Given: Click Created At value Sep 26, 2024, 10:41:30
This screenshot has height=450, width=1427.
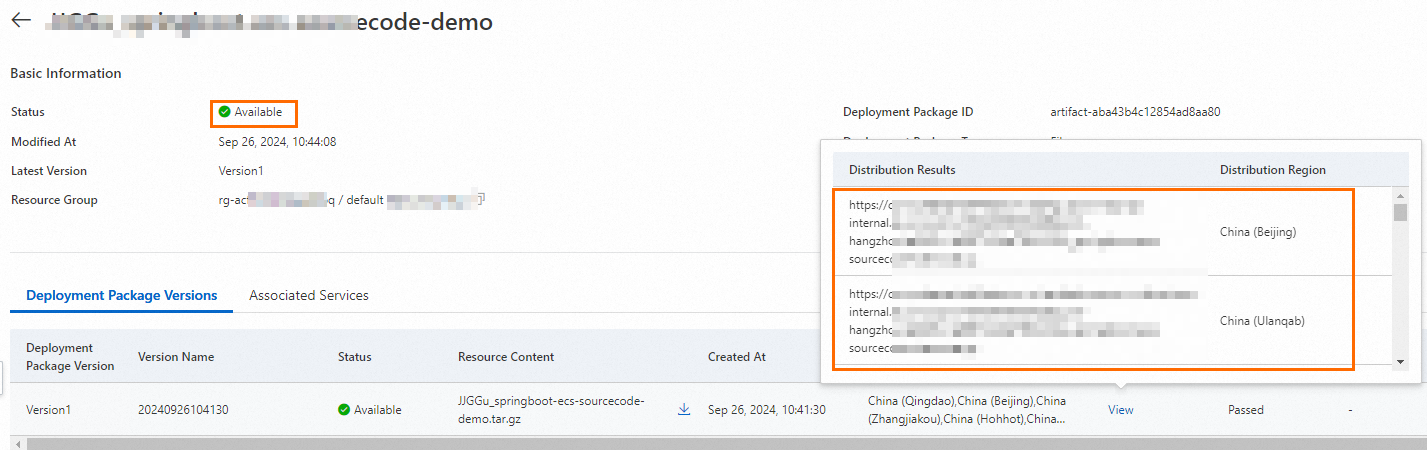Looking at the screenshot, I should pos(767,410).
